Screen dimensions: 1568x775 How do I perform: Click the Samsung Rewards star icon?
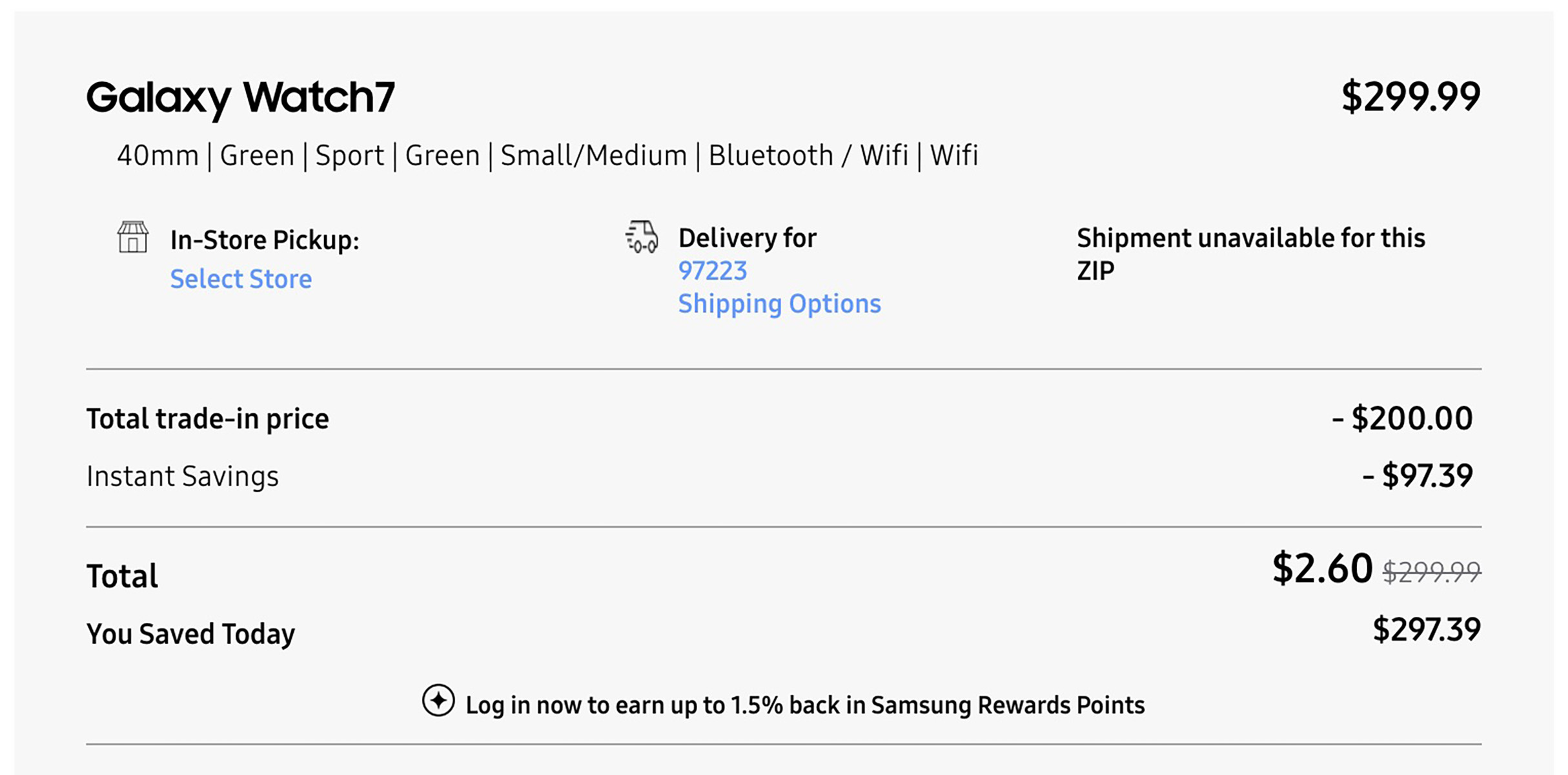[x=438, y=701]
